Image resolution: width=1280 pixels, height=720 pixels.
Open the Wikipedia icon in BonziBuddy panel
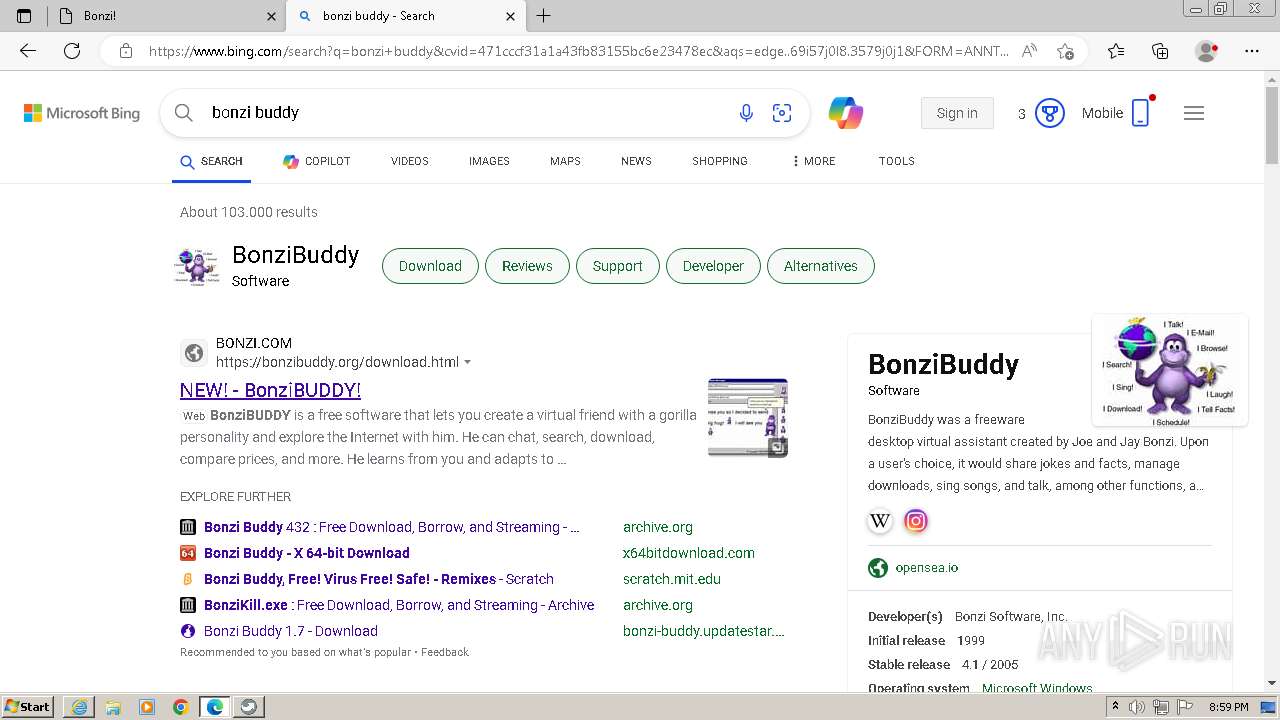pyautogui.click(x=880, y=521)
